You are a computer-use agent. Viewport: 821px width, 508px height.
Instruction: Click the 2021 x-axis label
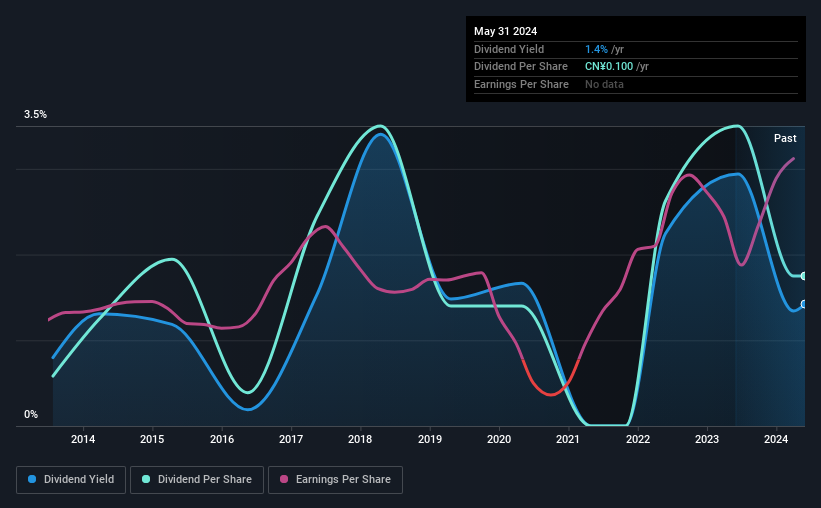click(568, 439)
